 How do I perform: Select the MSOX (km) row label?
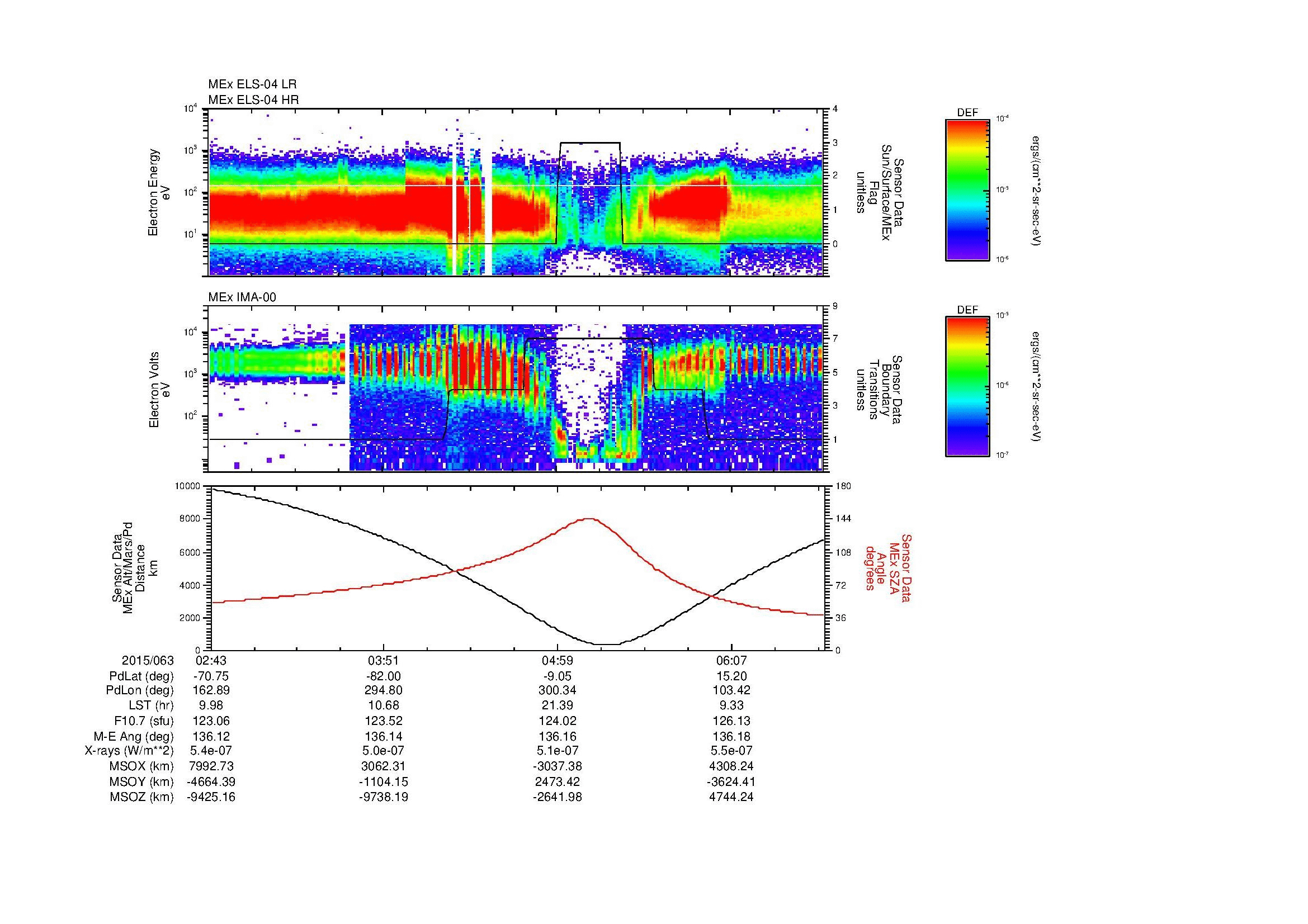[141, 766]
